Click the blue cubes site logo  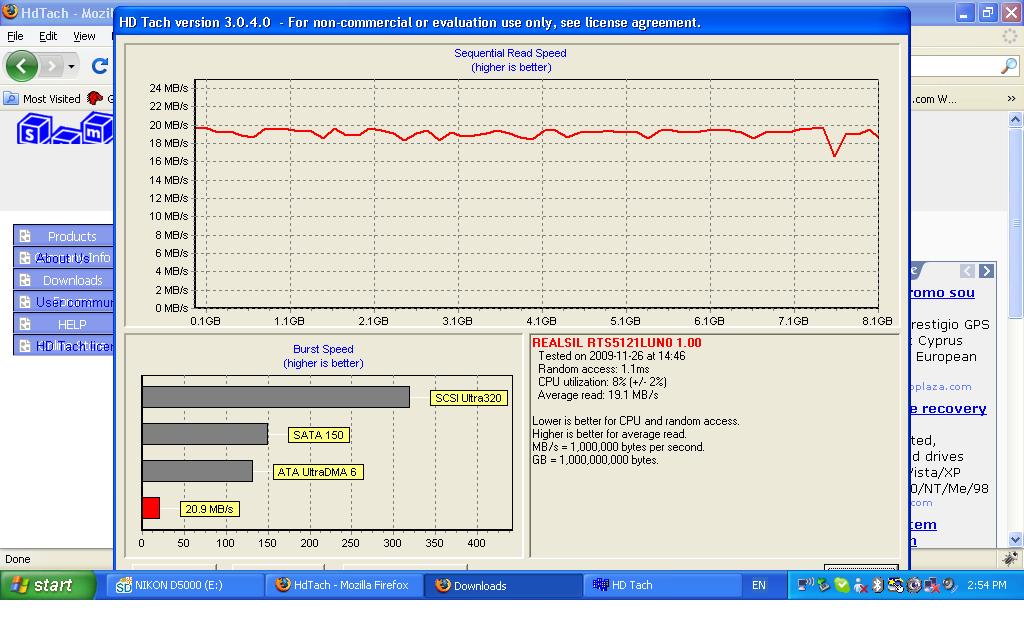click(64, 128)
